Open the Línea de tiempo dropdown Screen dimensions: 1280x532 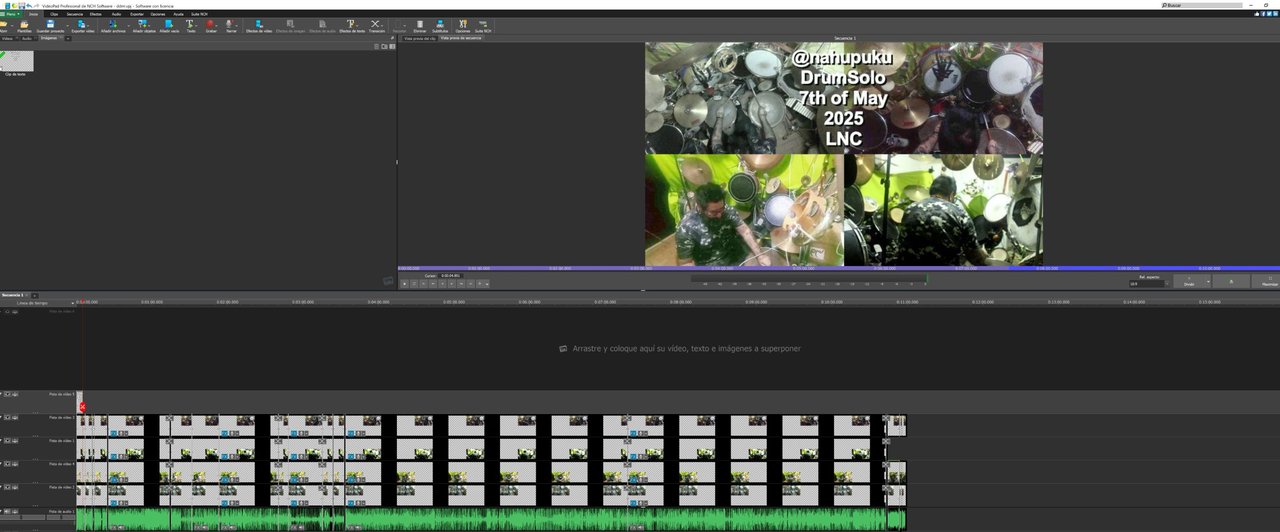[x=72, y=302]
